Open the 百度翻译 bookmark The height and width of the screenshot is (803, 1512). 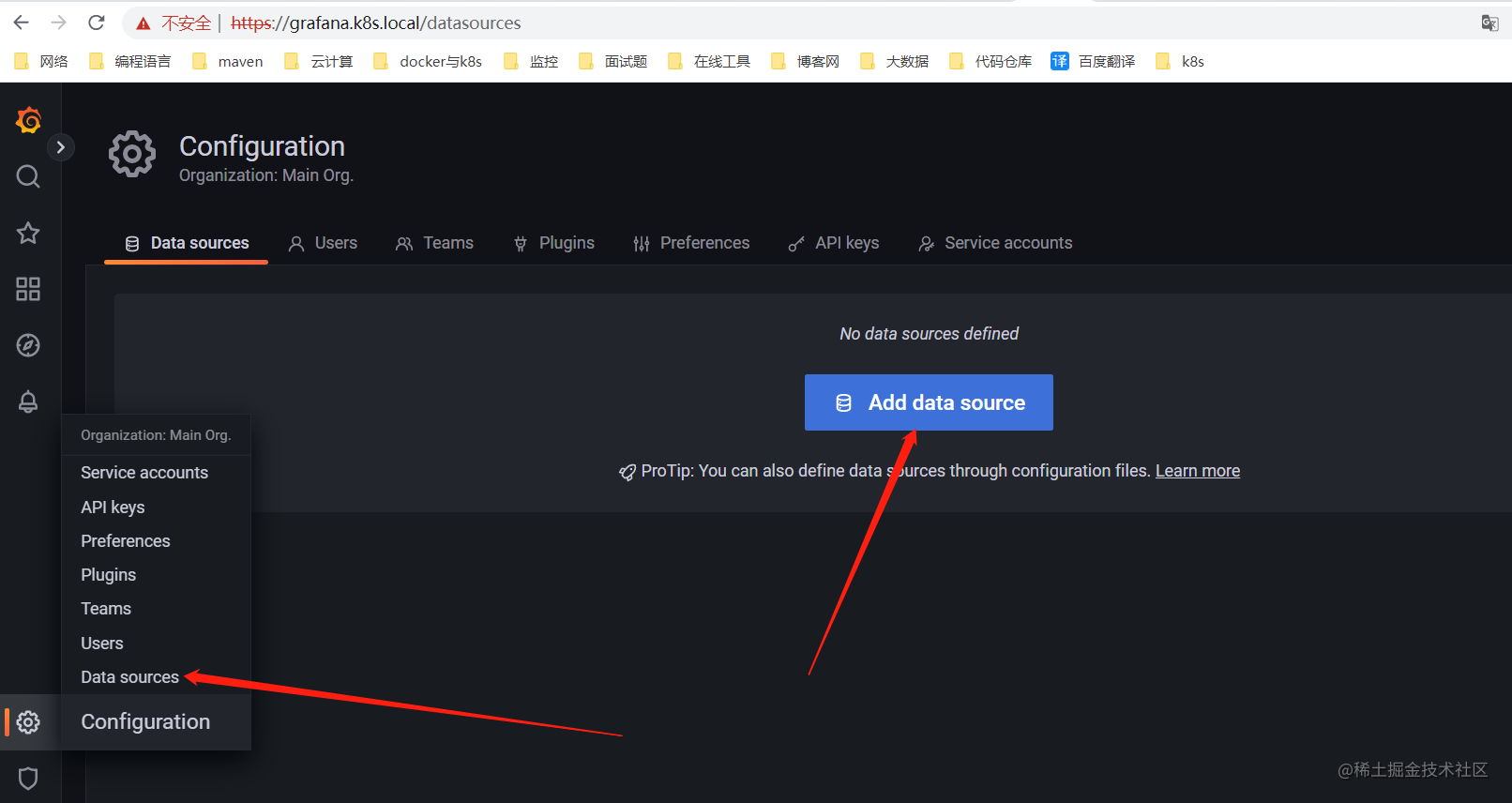tap(1094, 61)
